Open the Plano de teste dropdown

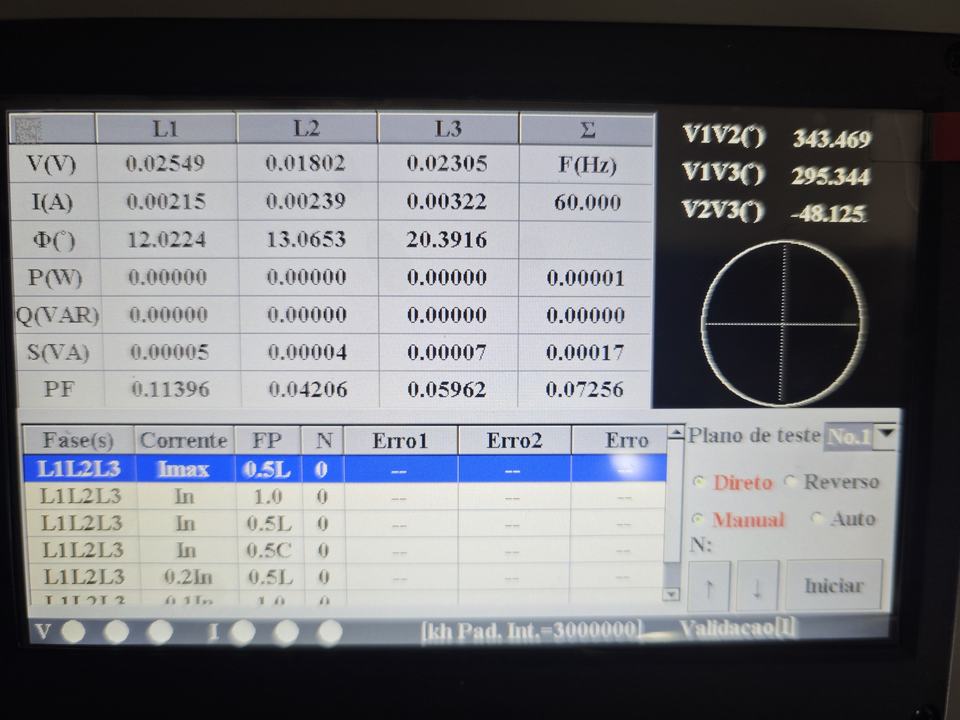point(886,436)
